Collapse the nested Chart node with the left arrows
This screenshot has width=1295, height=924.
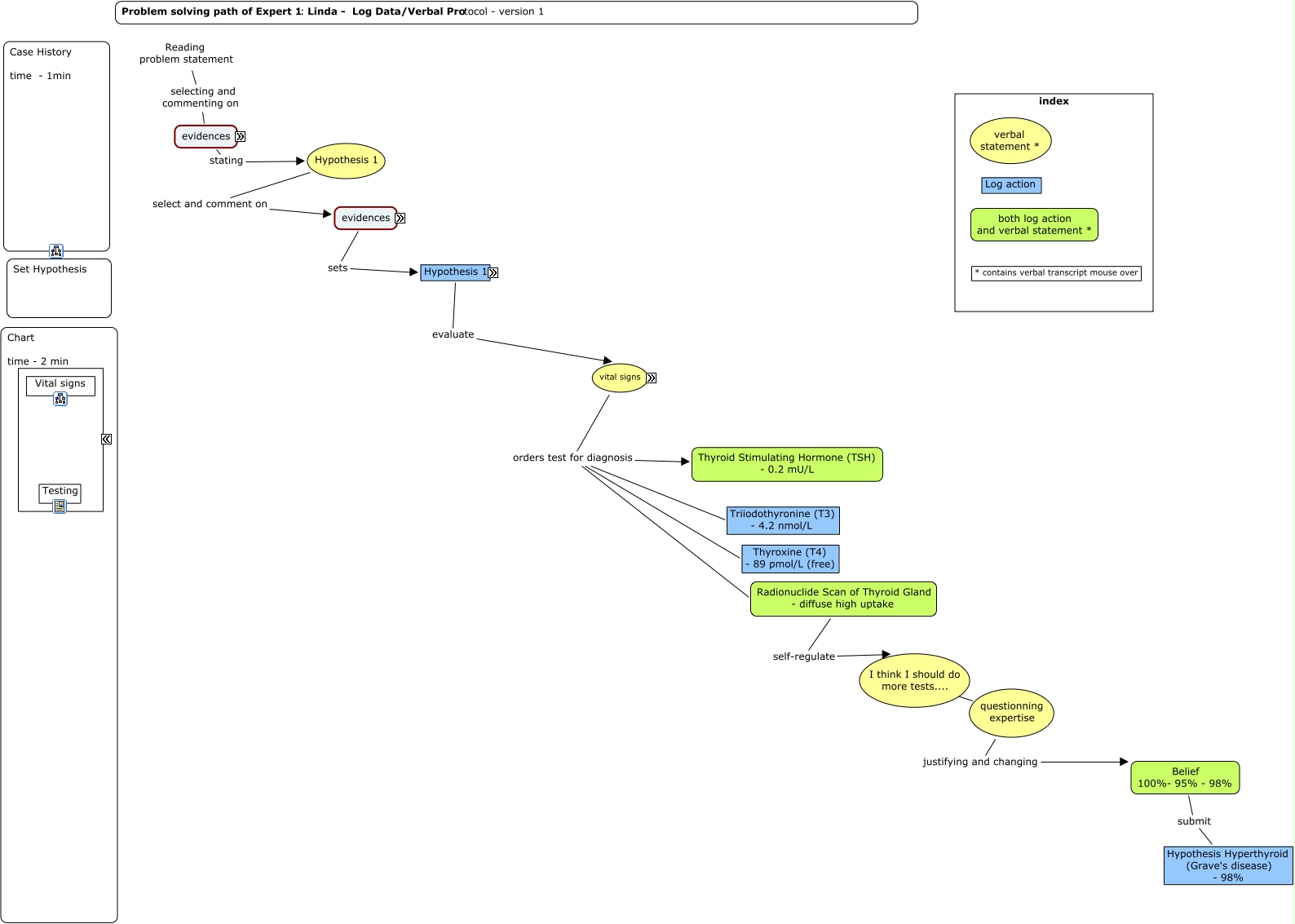click(x=106, y=440)
